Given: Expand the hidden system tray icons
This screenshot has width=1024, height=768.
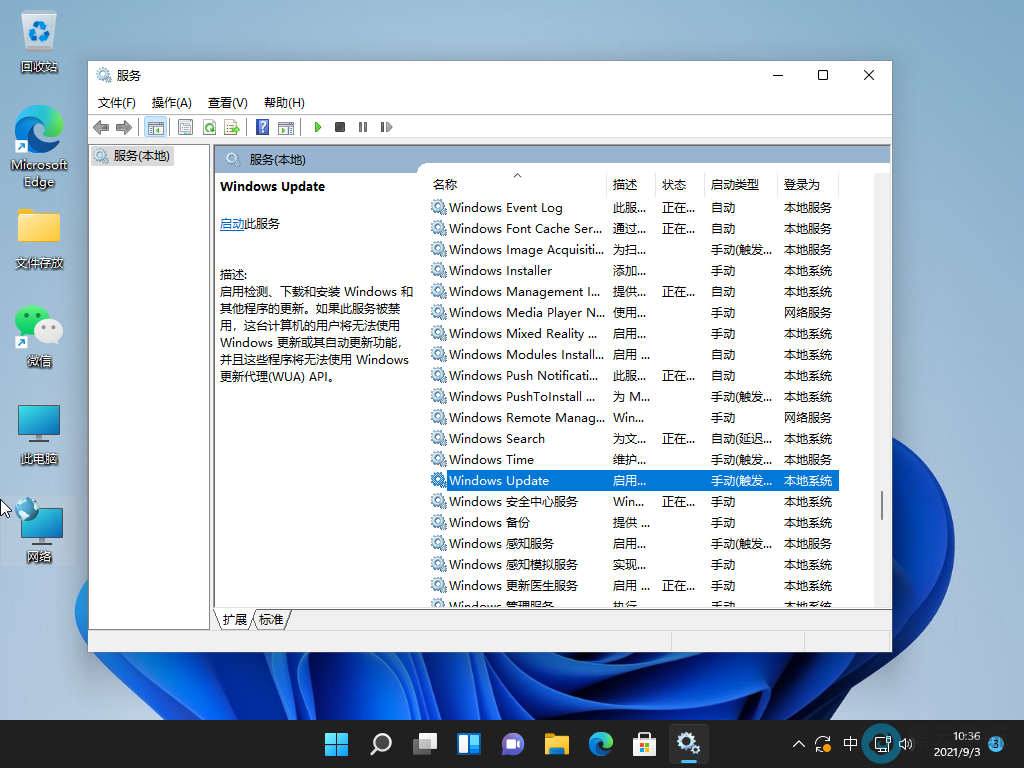Looking at the screenshot, I should tap(798, 744).
